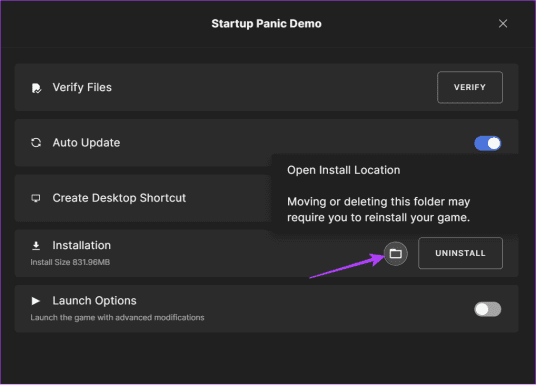This screenshot has width=536, height=385.
Task: Select Create Desktop Shortcut label
Action: (119, 198)
